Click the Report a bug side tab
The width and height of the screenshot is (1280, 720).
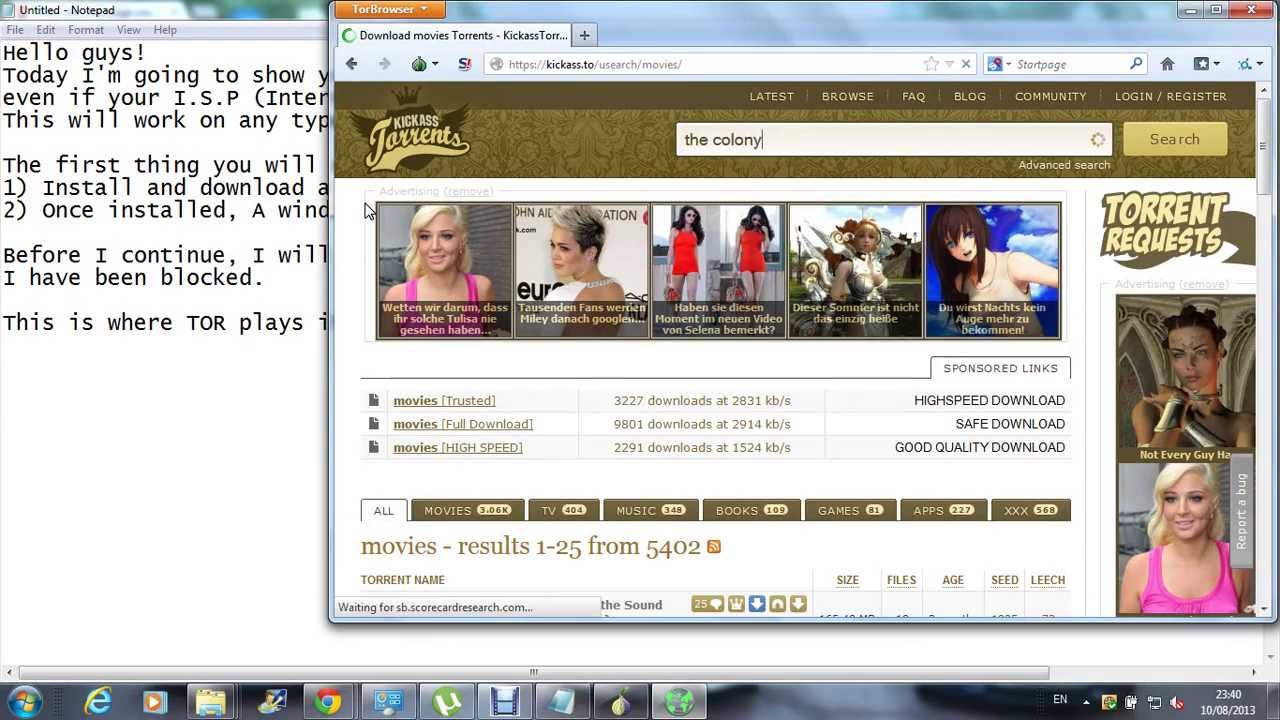(x=1241, y=511)
